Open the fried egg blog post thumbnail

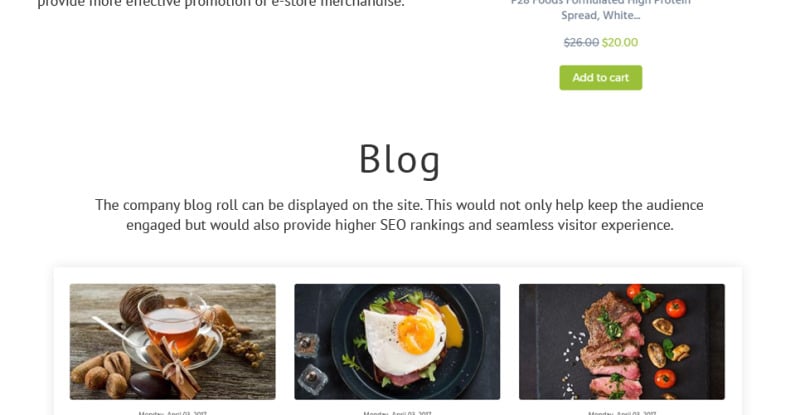point(397,341)
